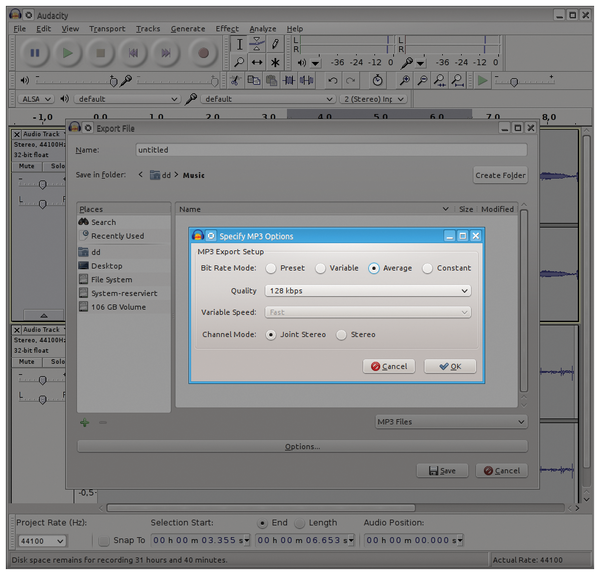Open the Analyze menu
Viewport: 600px width, 575px height.
tap(263, 29)
